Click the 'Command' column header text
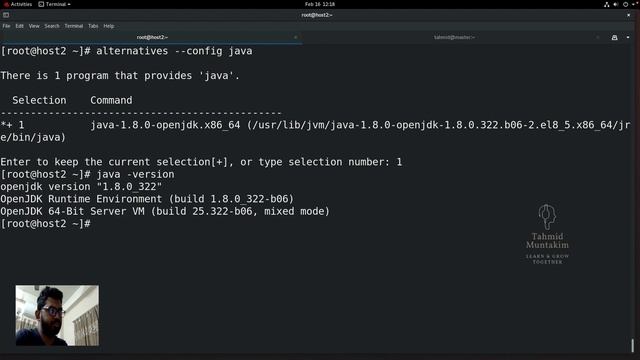Image resolution: width=640 pixels, height=360 pixels. pyautogui.click(x=111, y=100)
